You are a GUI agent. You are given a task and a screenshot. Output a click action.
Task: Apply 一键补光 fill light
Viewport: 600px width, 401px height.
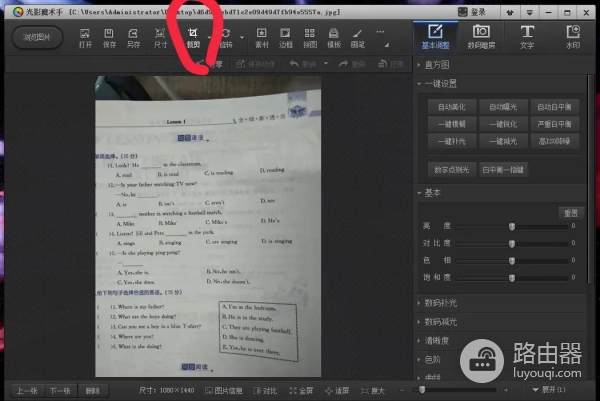pos(452,141)
